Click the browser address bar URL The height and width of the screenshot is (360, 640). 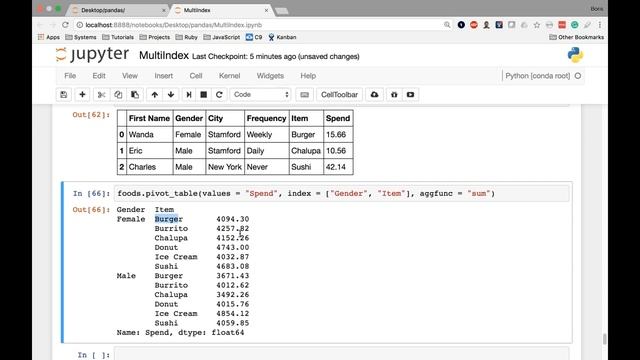173,25
